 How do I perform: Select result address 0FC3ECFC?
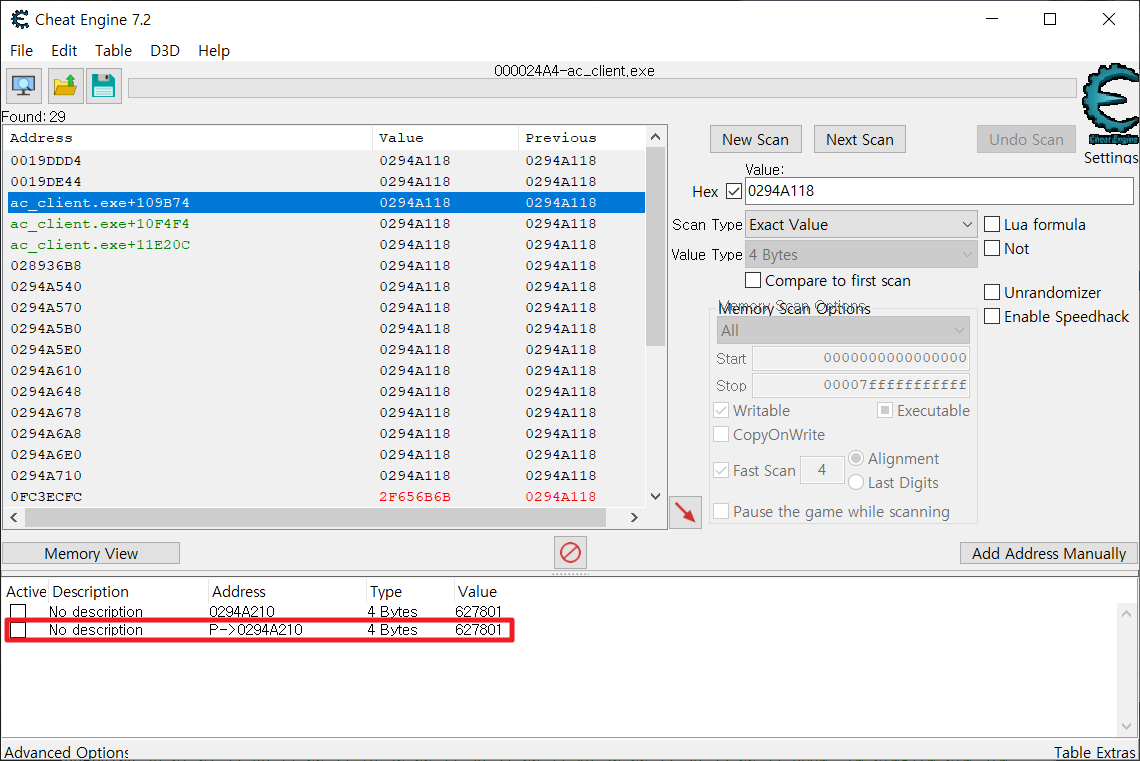point(326,496)
